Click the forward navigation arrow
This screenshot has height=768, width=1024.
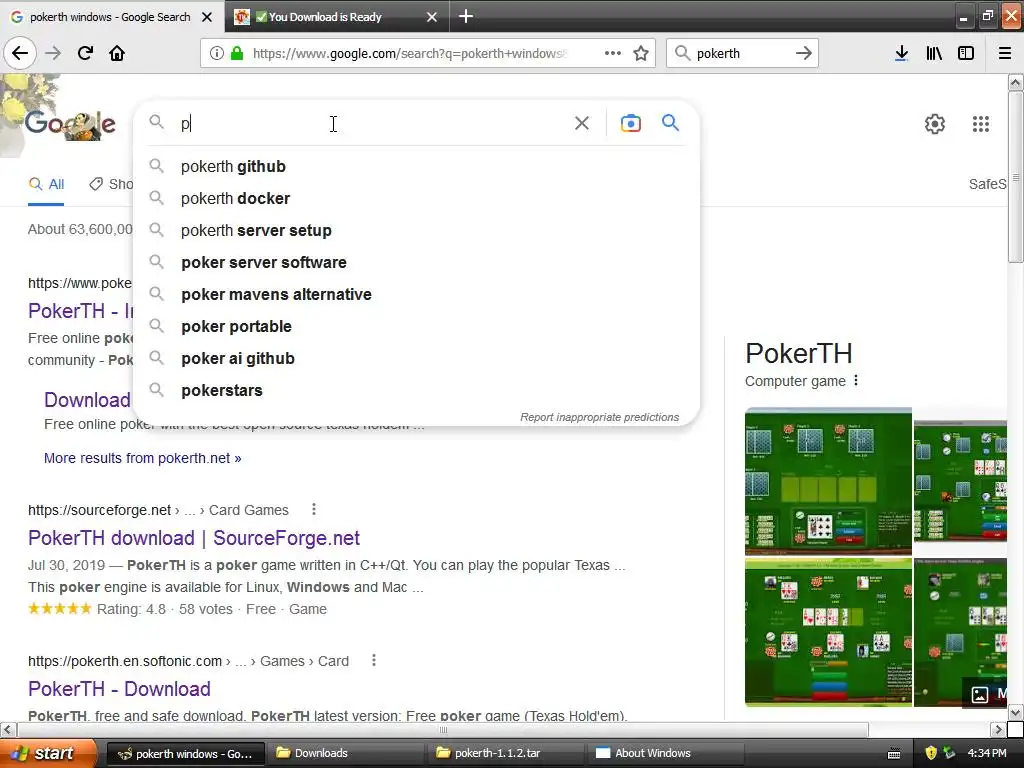[x=53, y=53]
